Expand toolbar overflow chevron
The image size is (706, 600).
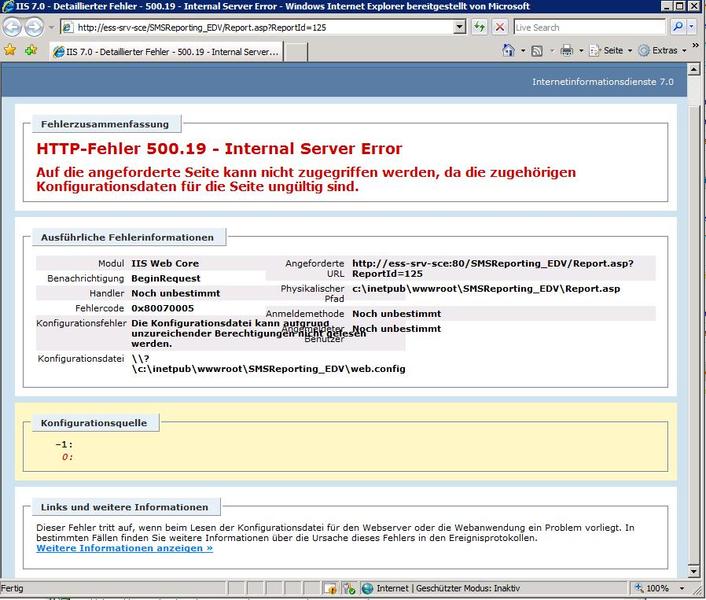coord(696,45)
